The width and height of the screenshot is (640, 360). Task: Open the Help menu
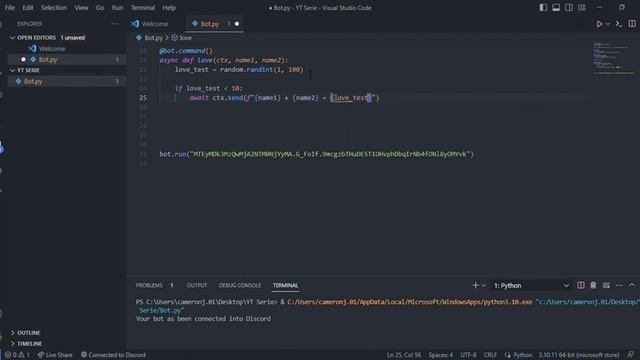169,8
